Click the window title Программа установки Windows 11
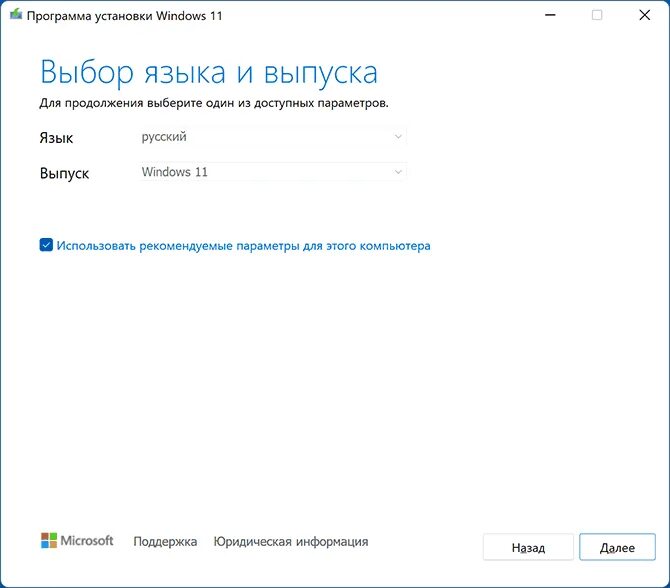Viewport: 670px width, 588px height. tap(125, 16)
